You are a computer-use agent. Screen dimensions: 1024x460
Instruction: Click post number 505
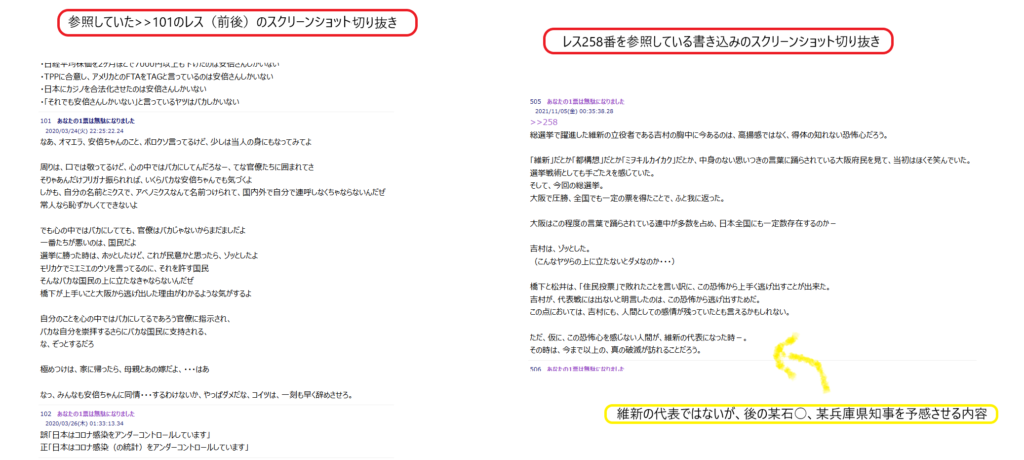click(535, 101)
